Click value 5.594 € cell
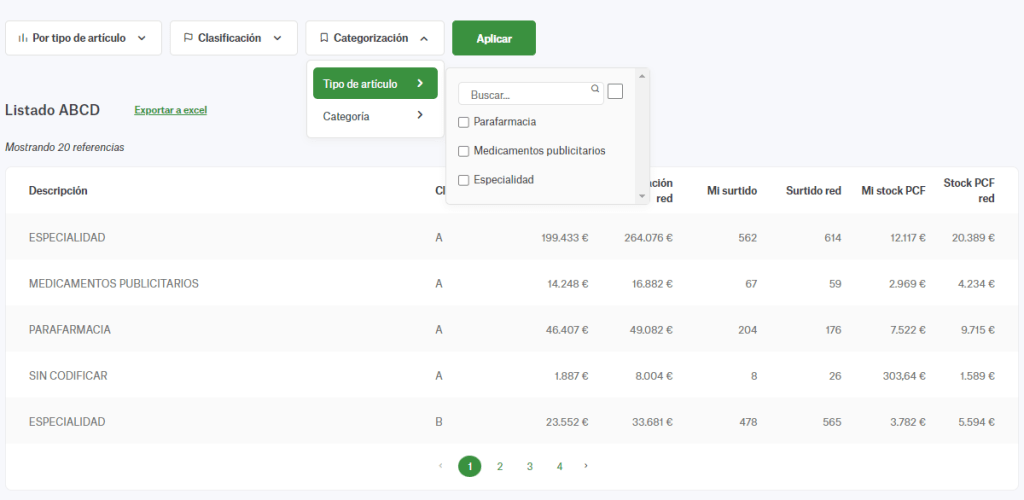Image resolution: width=1024 pixels, height=500 pixels. (x=976, y=422)
